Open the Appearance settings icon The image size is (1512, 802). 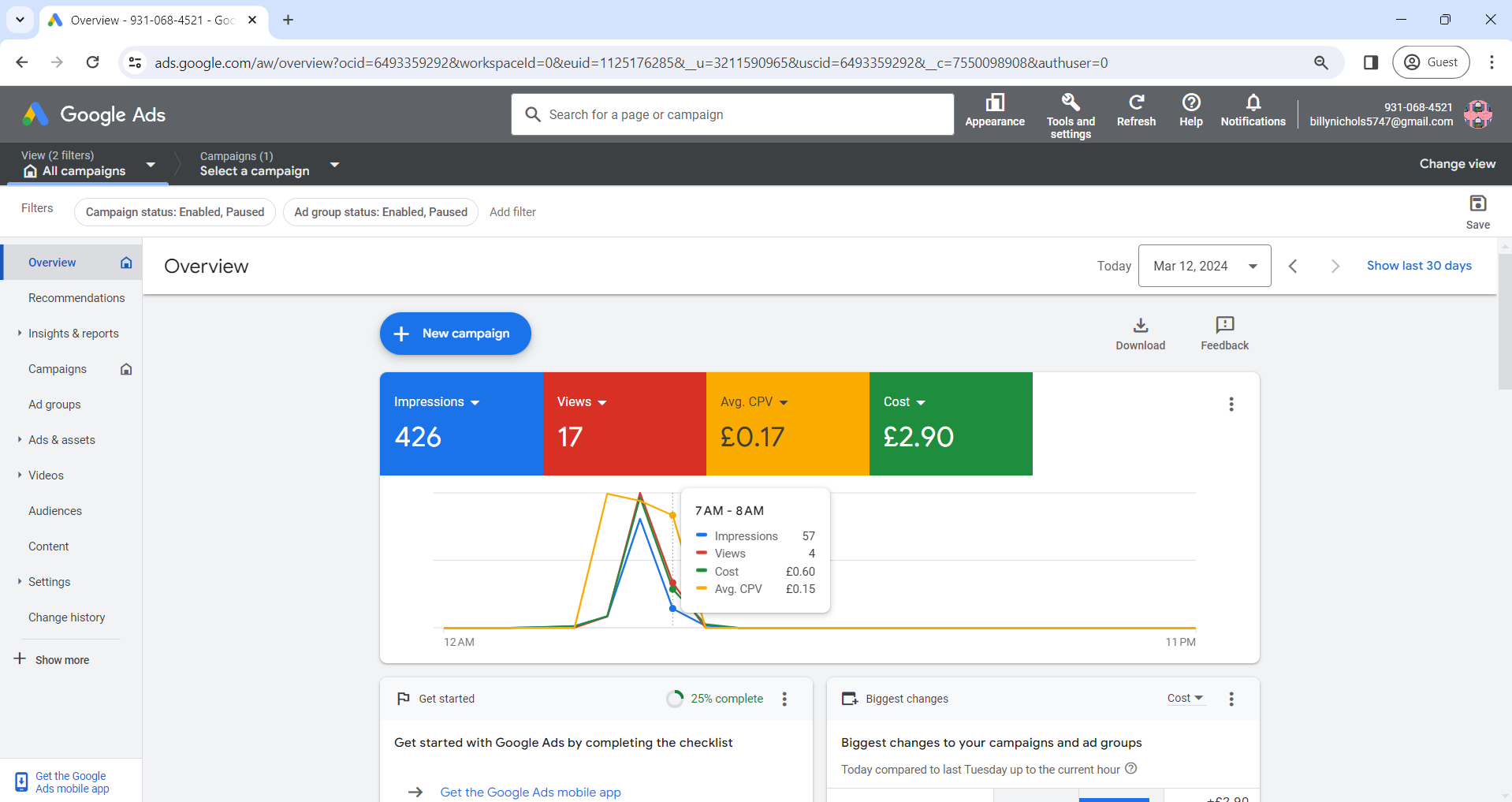(x=995, y=110)
